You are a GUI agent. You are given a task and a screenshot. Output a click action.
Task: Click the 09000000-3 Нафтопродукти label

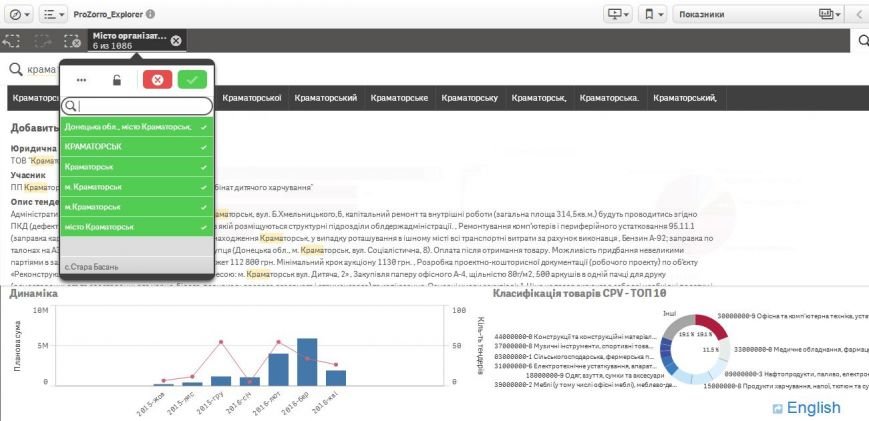(x=795, y=374)
